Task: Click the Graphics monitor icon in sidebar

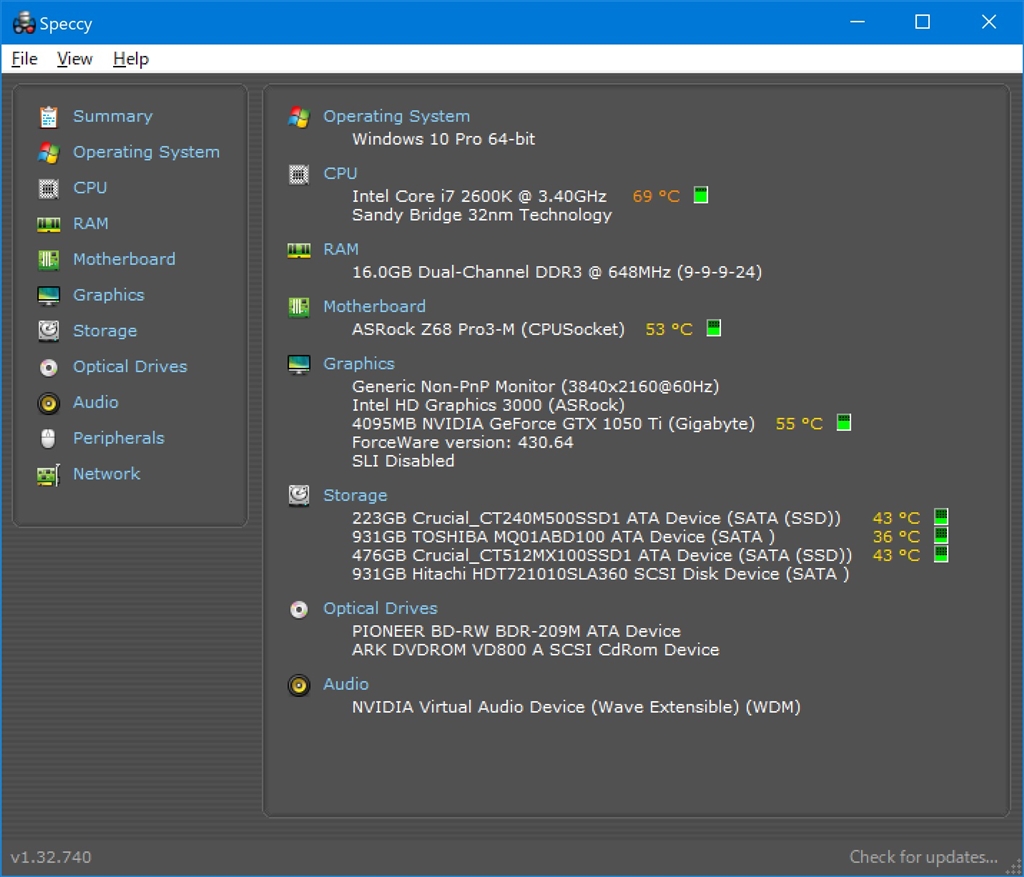Action: pos(48,296)
